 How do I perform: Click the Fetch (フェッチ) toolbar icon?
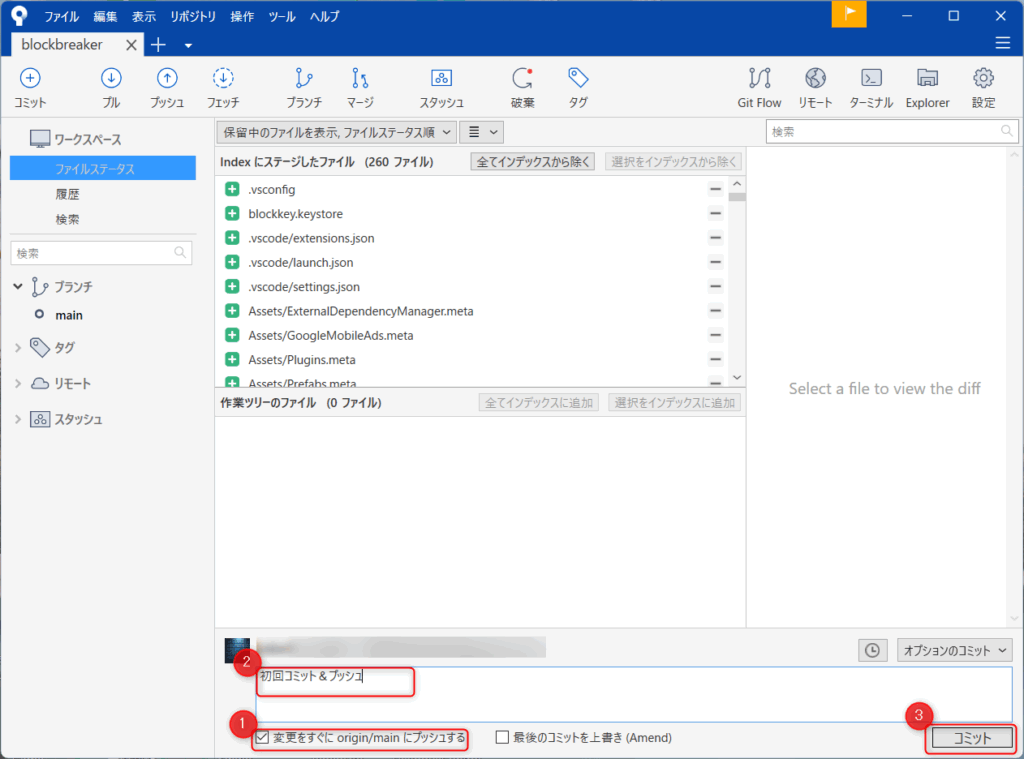(223, 80)
